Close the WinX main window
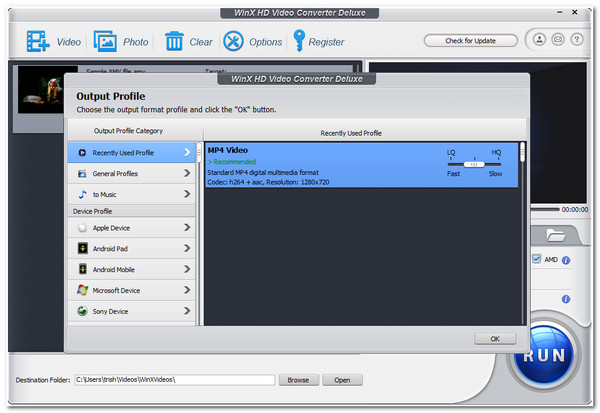The width and height of the screenshot is (600, 413). click(574, 12)
